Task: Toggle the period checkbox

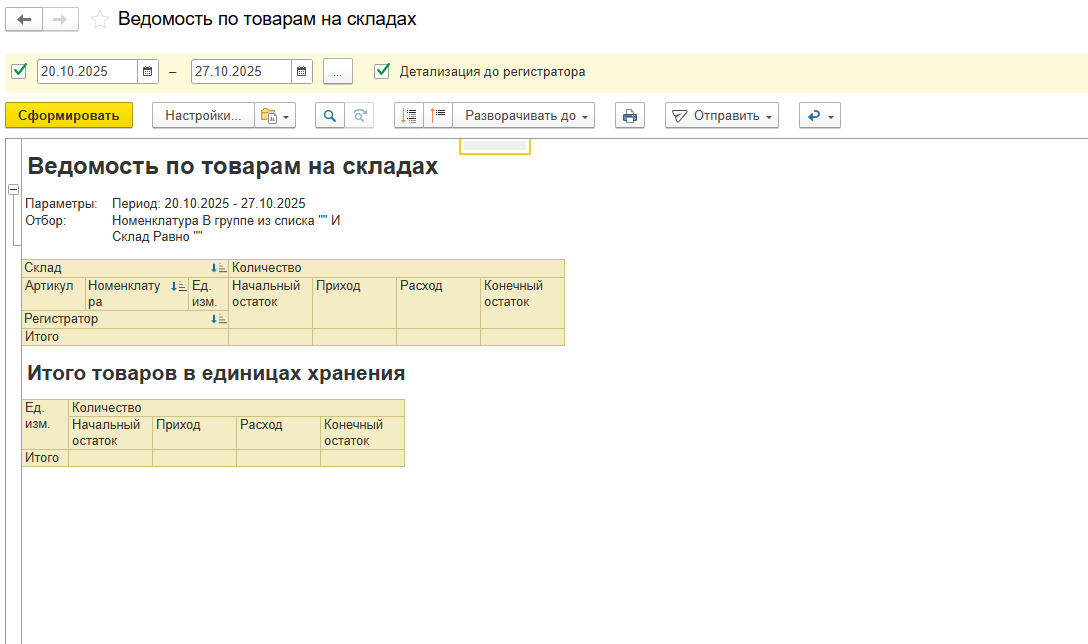Action: tap(18, 71)
